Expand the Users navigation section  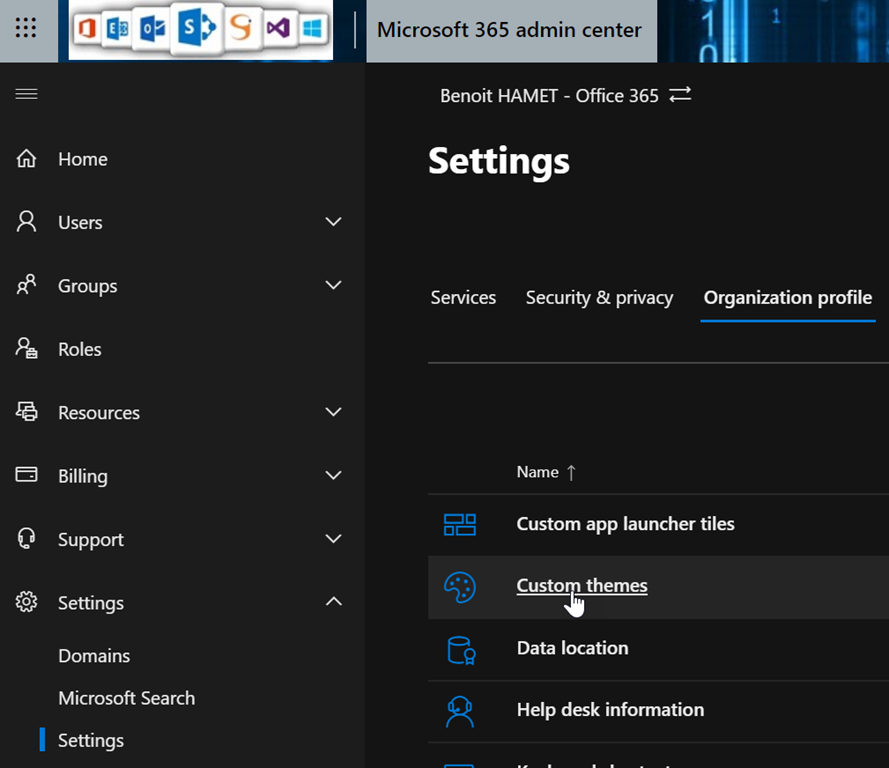pos(334,222)
